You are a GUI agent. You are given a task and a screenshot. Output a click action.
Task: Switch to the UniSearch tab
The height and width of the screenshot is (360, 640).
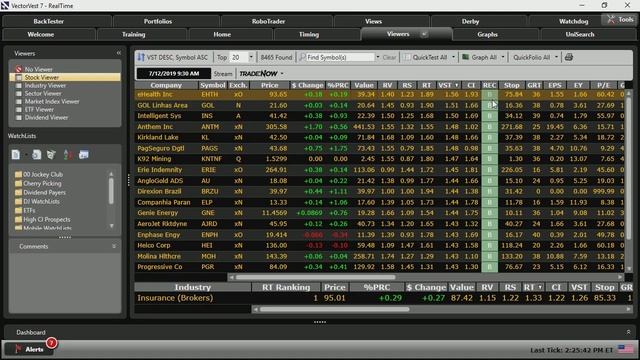coord(580,35)
